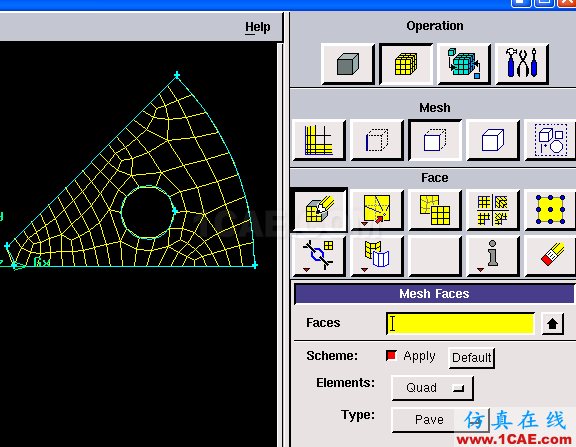Toggle the Scheme Apply checkbox

click(x=391, y=356)
